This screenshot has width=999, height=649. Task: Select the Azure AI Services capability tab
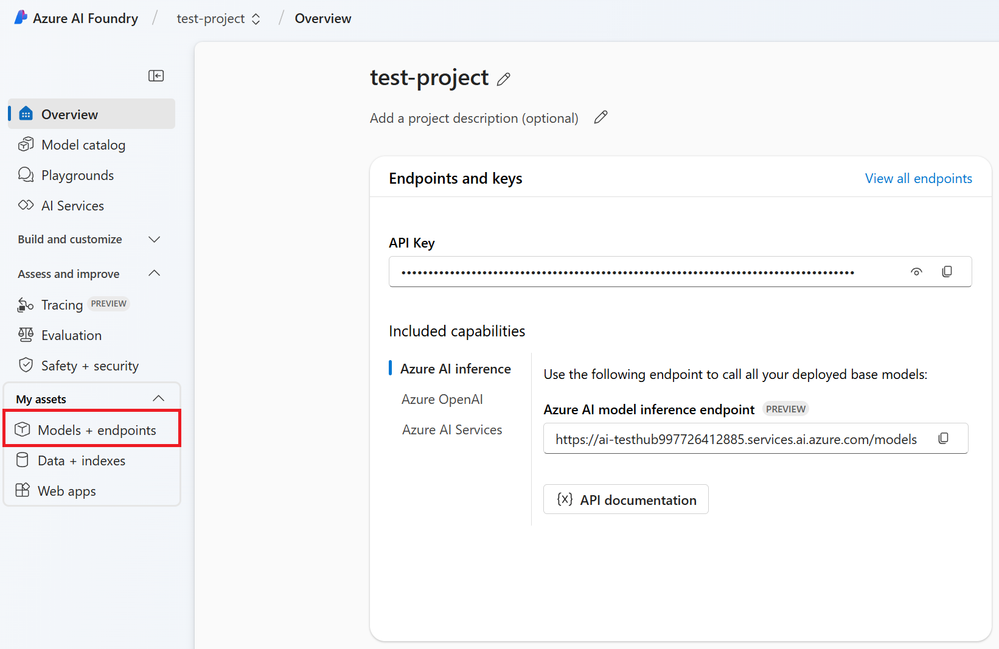(452, 430)
